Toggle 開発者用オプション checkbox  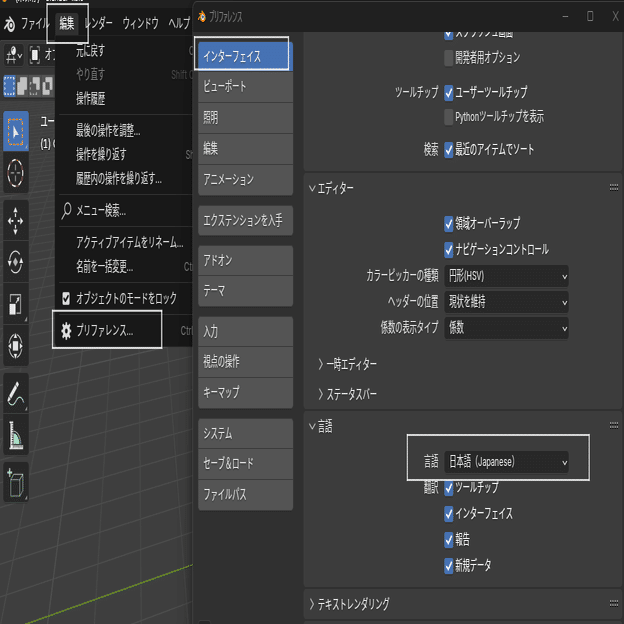pos(448,58)
